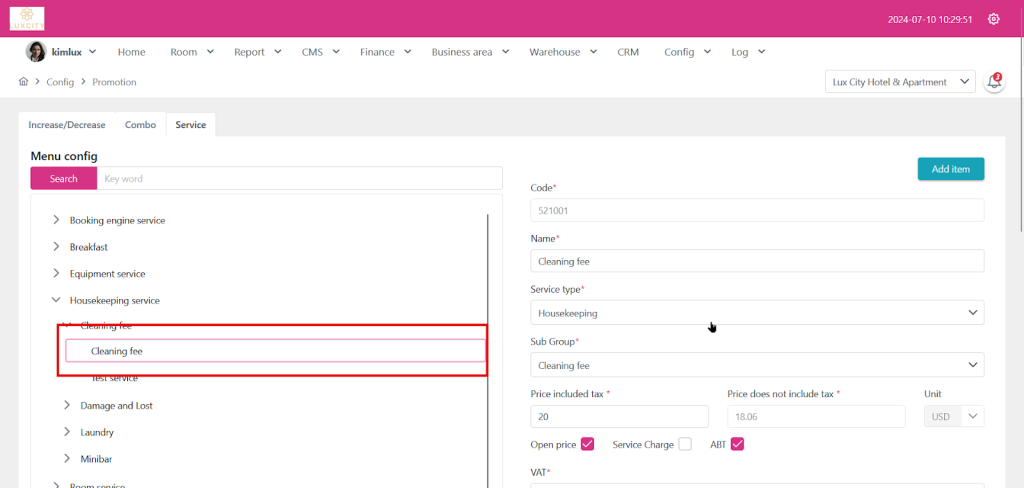Select the Laundry tree item

[97, 432]
